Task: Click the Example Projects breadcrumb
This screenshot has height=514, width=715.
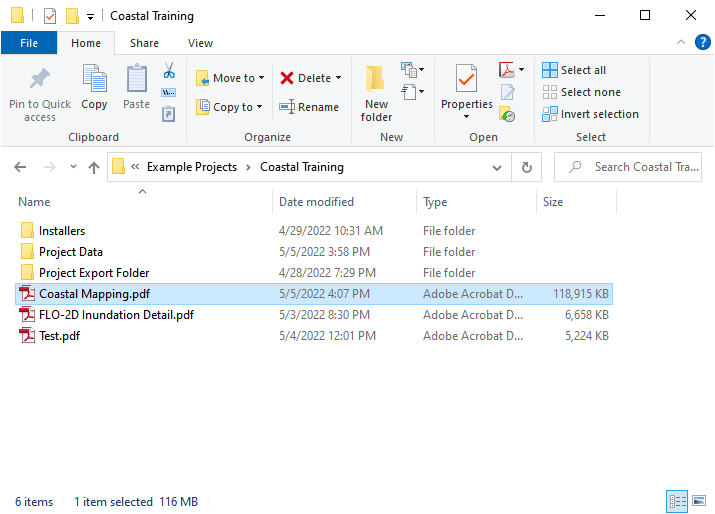Action: pyautogui.click(x=191, y=167)
